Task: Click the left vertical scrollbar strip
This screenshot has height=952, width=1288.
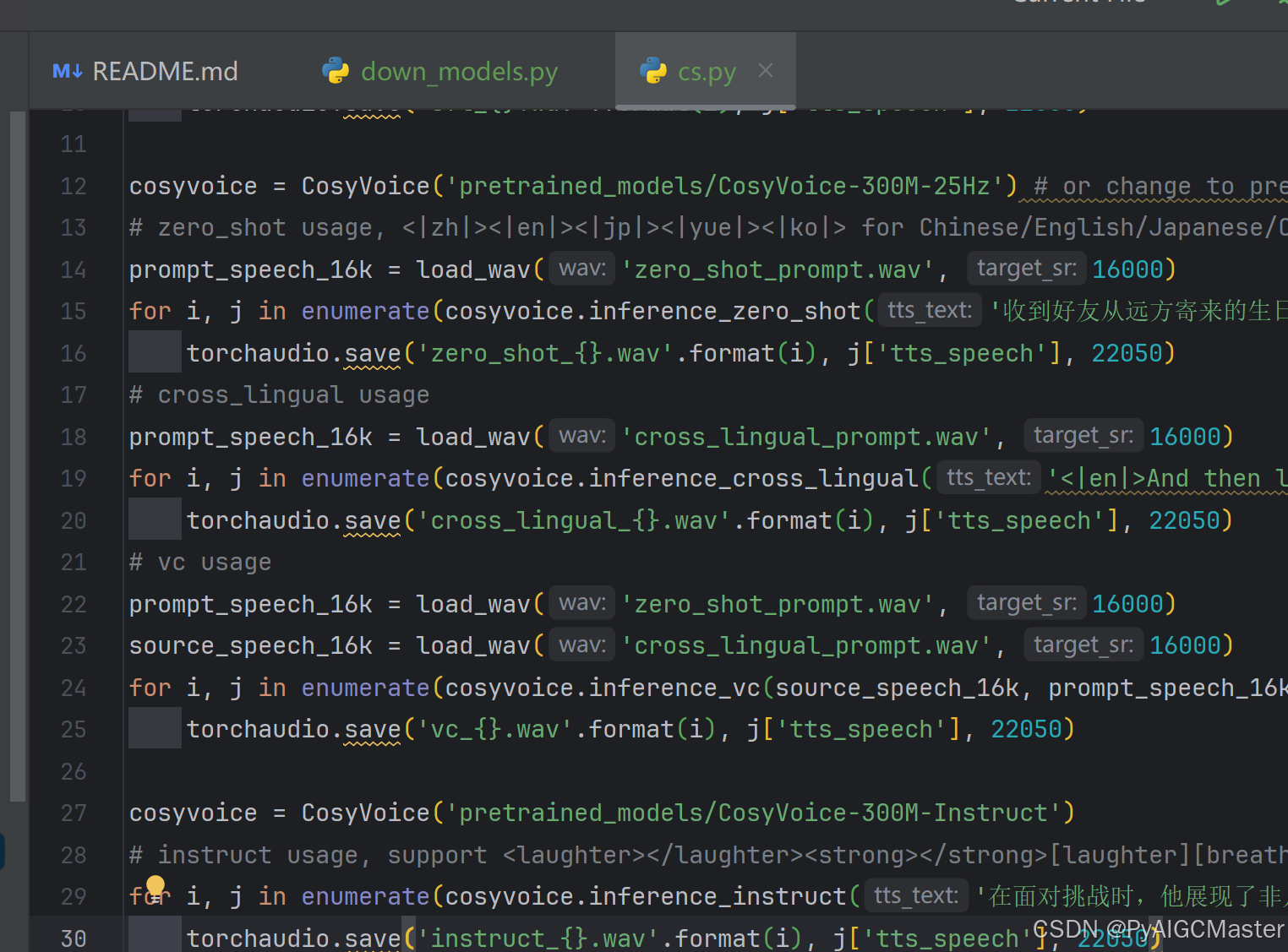Action: click(x=17, y=456)
